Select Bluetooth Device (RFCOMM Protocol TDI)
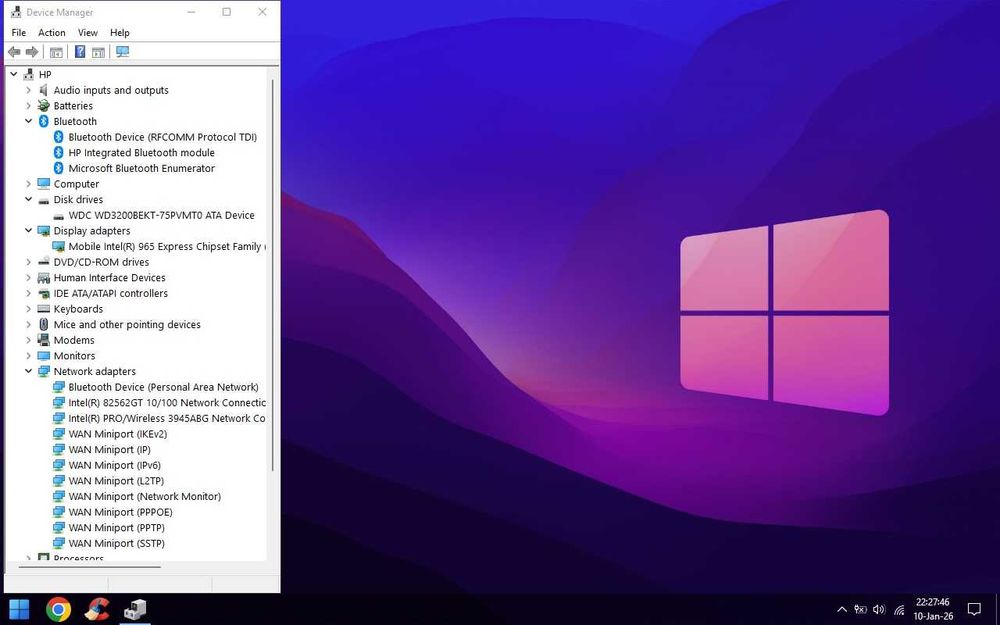The width and height of the screenshot is (1000, 625). (x=163, y=137)
